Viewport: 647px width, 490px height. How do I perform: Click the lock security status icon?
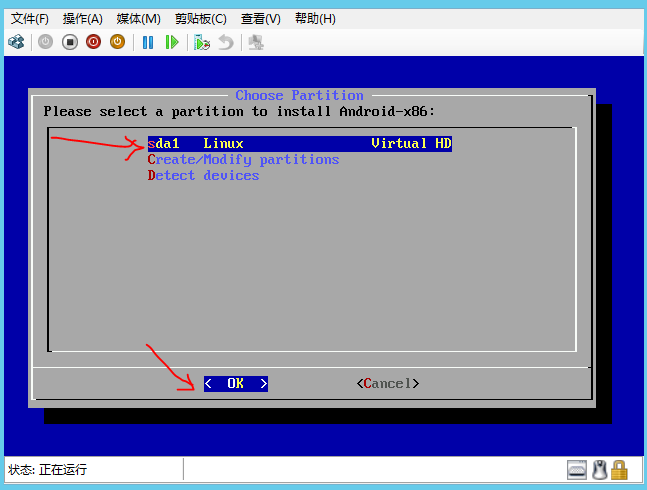coord(619,470)
